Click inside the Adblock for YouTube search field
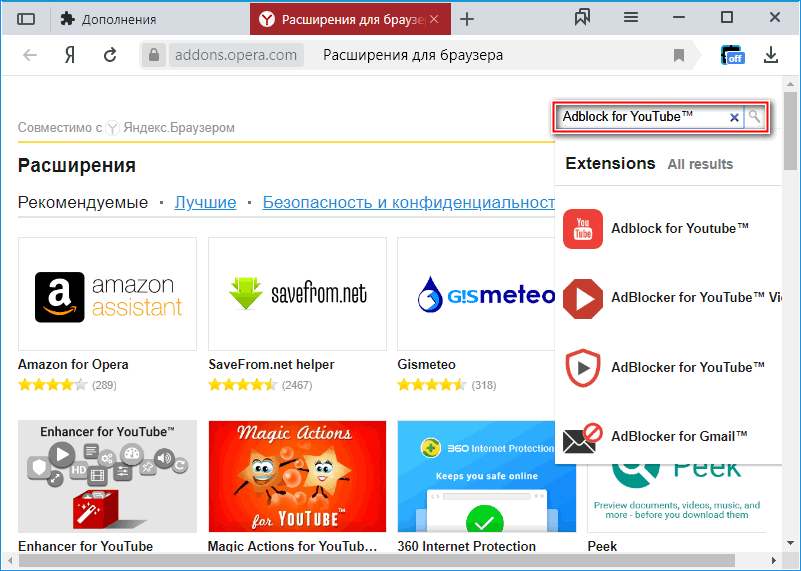The width and height of the screenshot is (801, 571). [x=640, y=117]
